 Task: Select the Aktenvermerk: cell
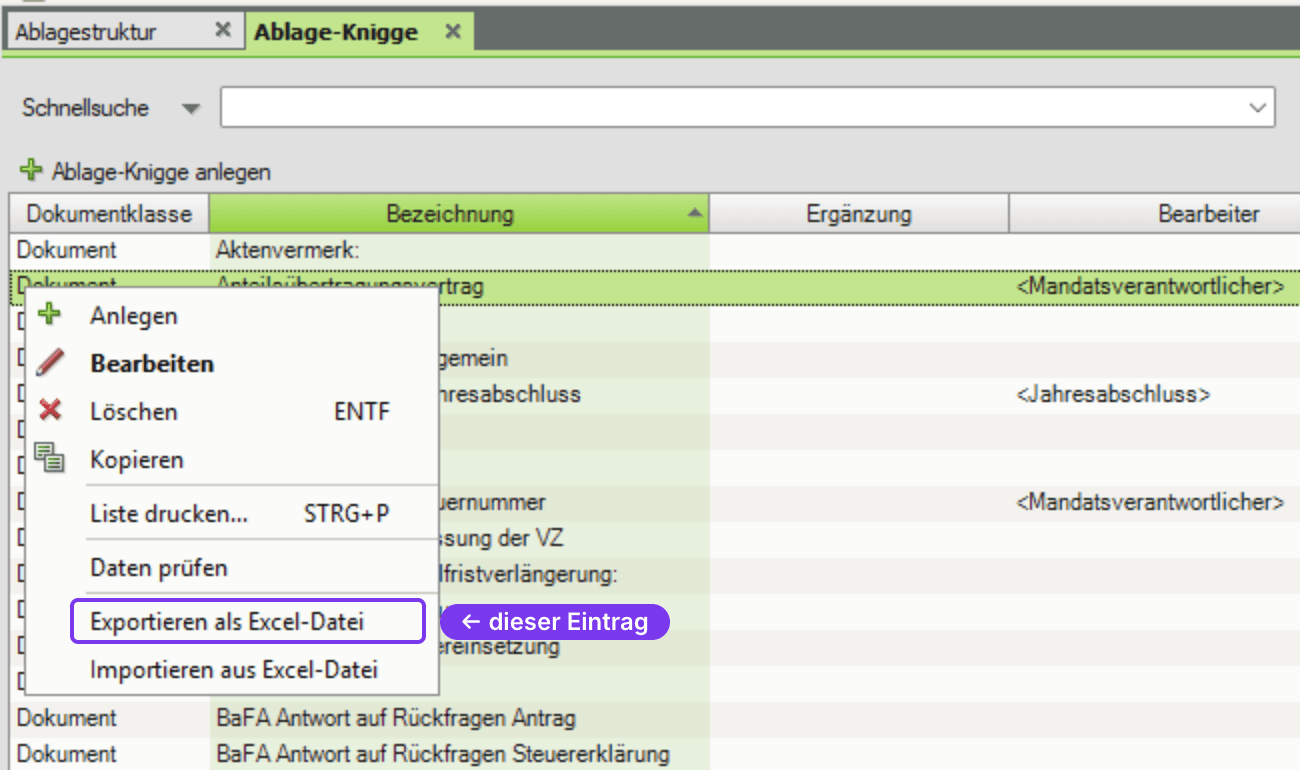[x=459, y=250]
